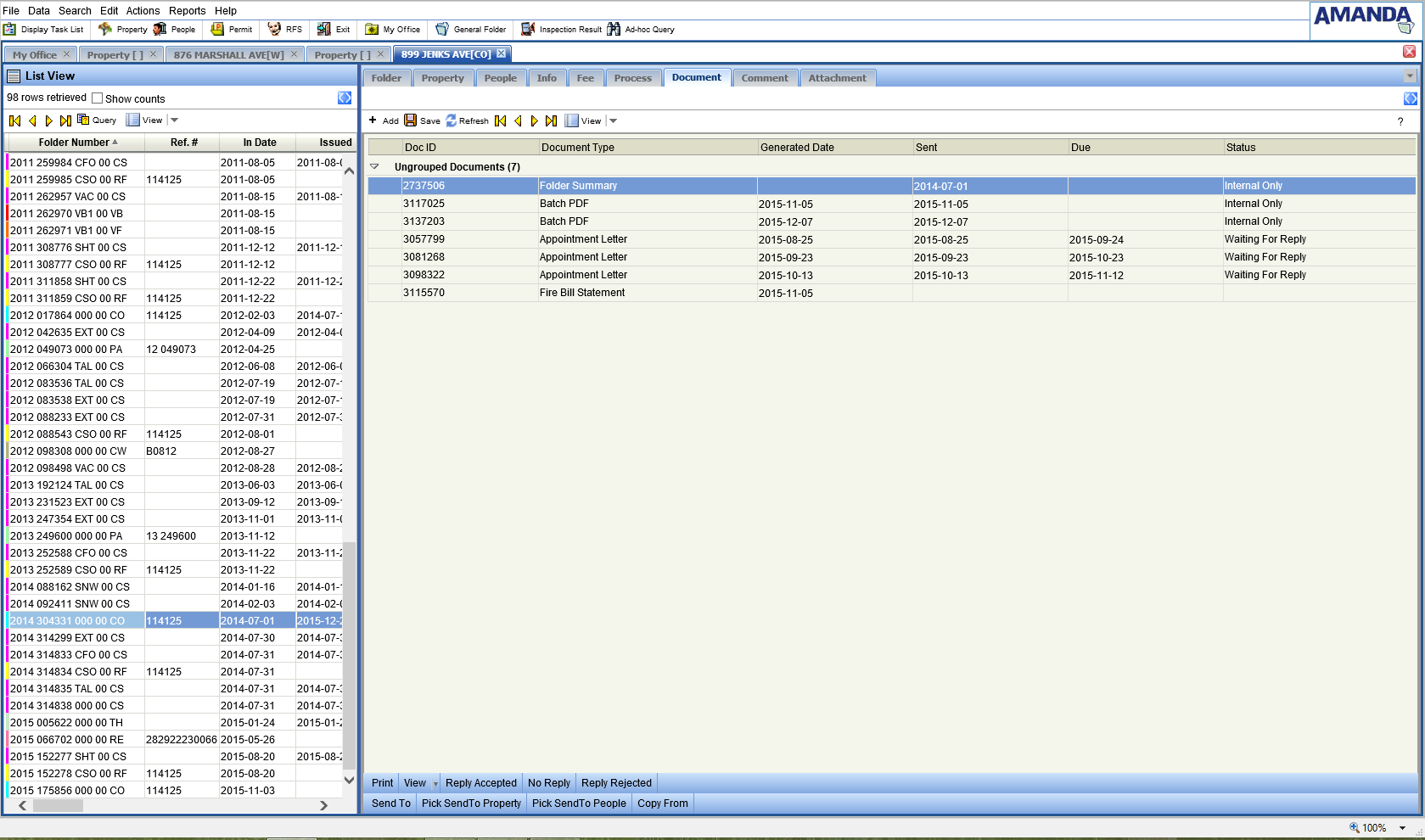Go to last document record
Screen dimensions: 1425x840
coord(551,120)
